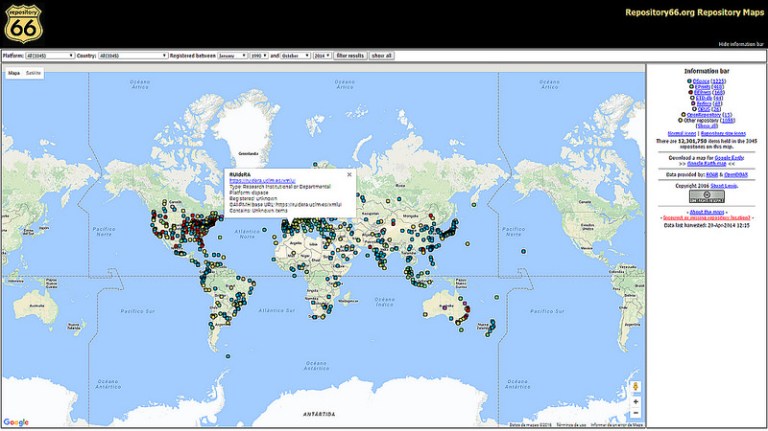This screenshot has width=768, height=431.
Task: Click the OPUS legend marker icon
Action: click(695, 109)
